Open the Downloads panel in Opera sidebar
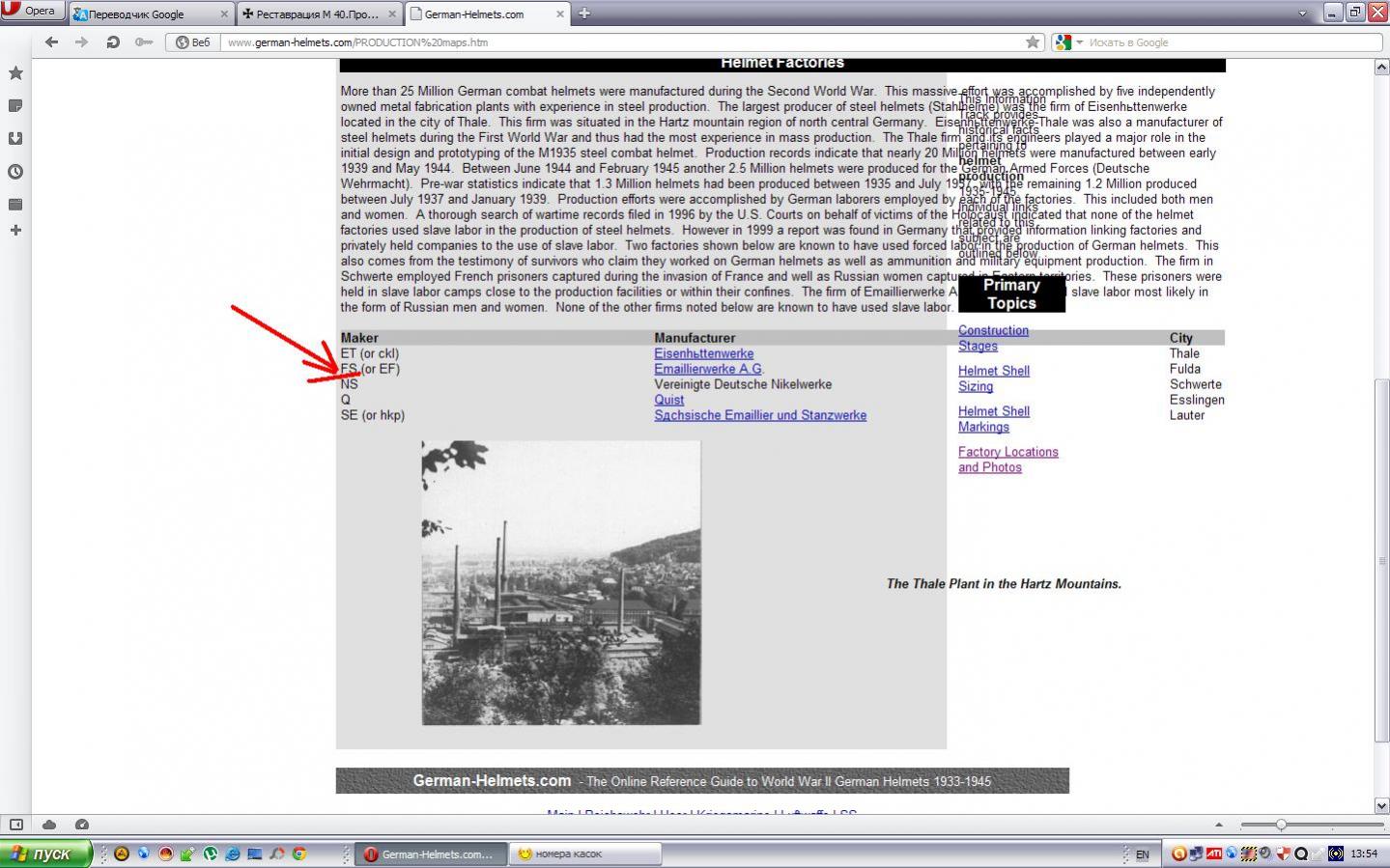Image resolution: width=1390 pixels, height=868 pixels. (x=15, y=139)
